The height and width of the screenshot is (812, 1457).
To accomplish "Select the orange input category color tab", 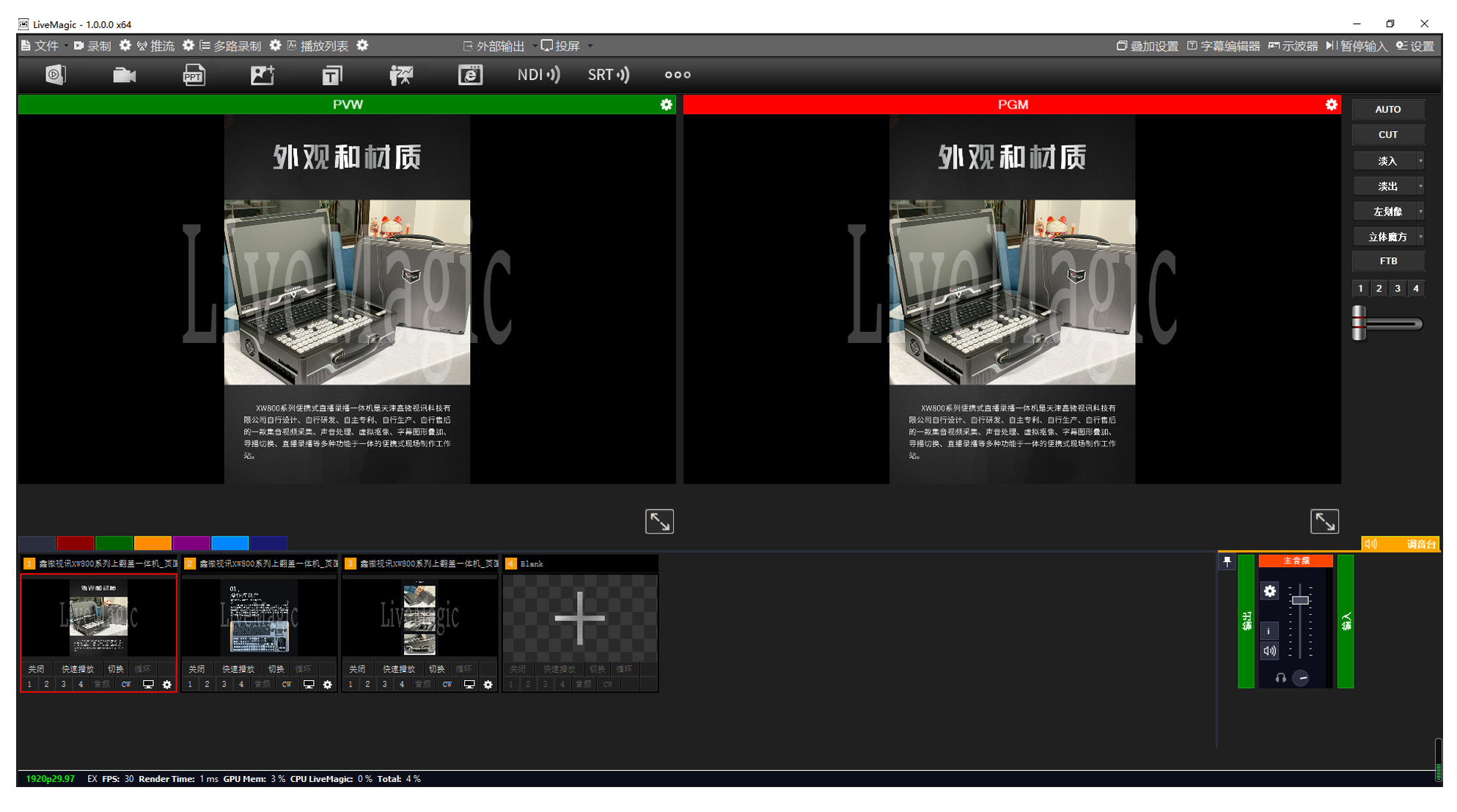I will coord(153,543).
